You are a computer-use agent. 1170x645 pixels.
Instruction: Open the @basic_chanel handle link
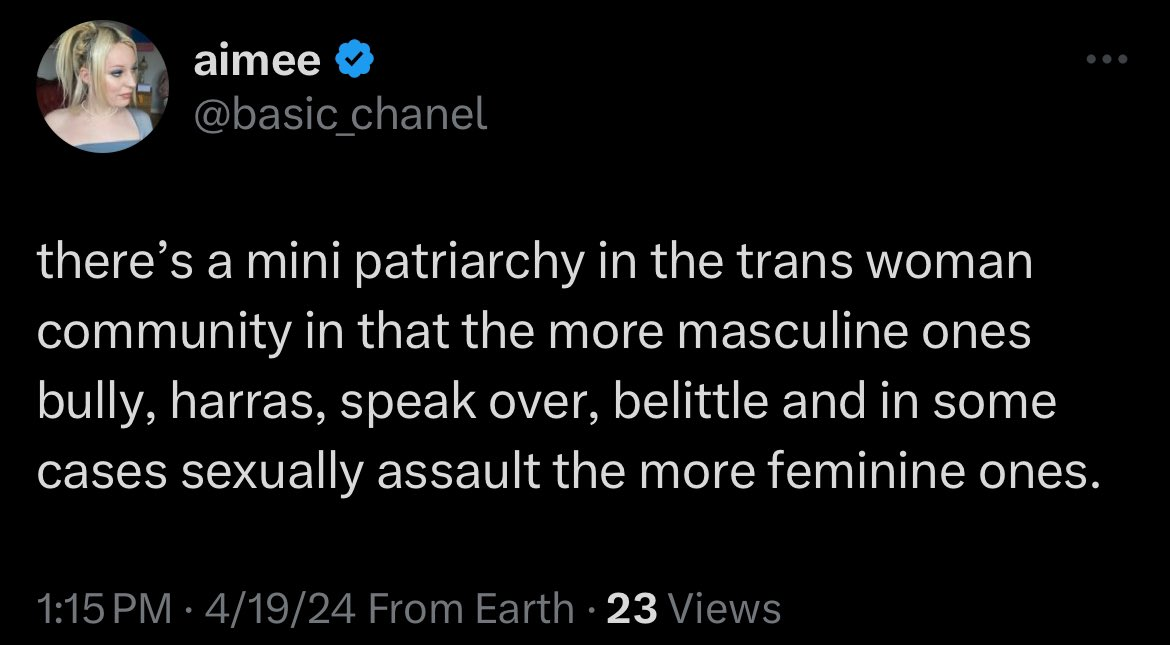pos(339,116)
